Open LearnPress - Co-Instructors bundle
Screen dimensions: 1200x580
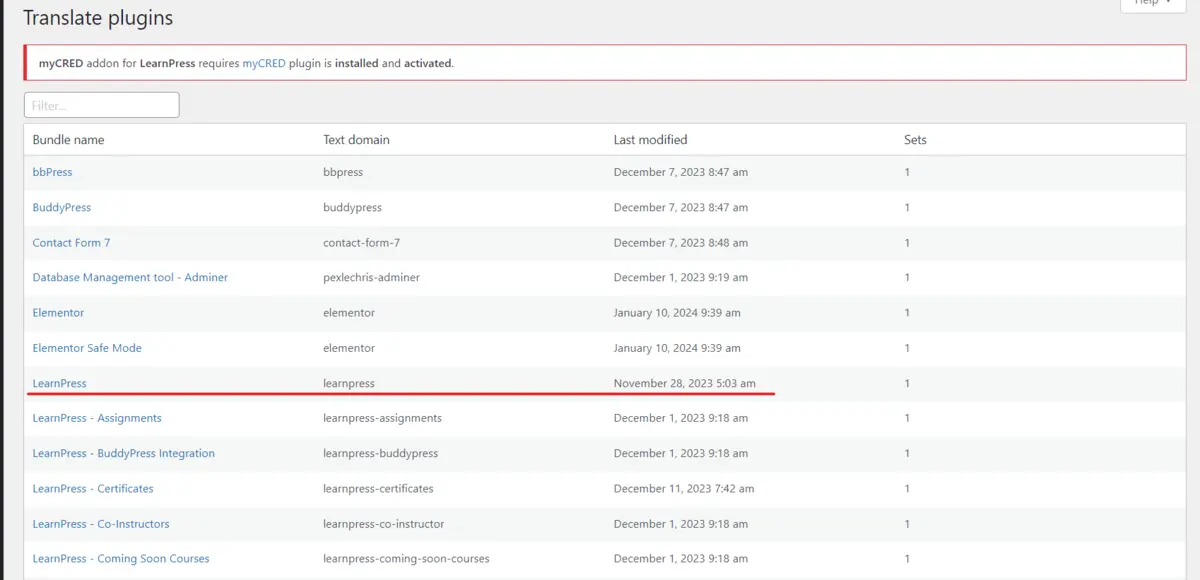(101, 524)
